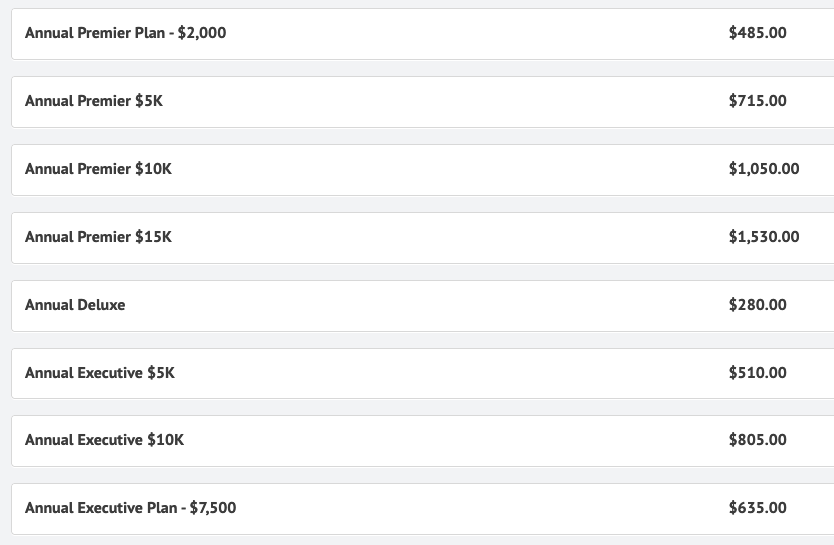This screenshot has height=545, width=834.
Task: Click the $280.00 price
Action: point(757,305)
